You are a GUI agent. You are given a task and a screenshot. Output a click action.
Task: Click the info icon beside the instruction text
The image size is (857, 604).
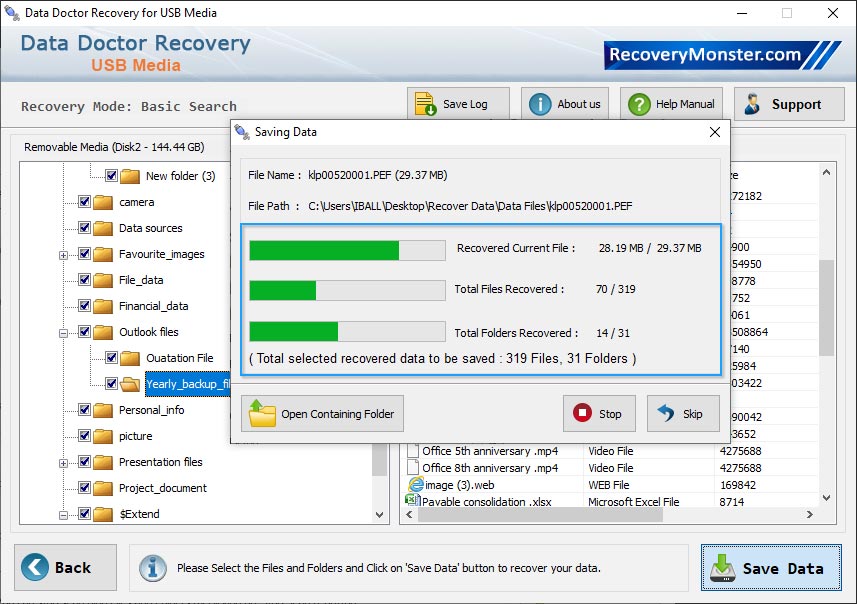[152, 568]
